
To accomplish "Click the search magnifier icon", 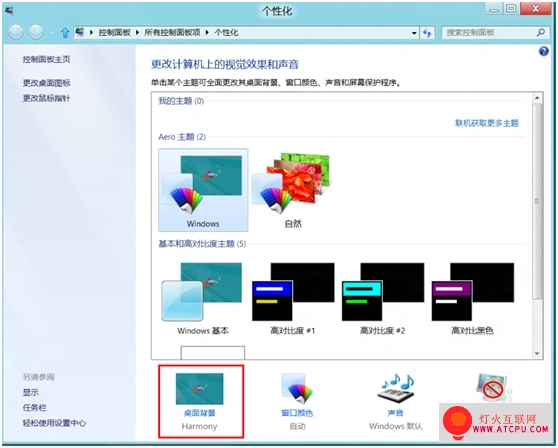I will 541,33.
